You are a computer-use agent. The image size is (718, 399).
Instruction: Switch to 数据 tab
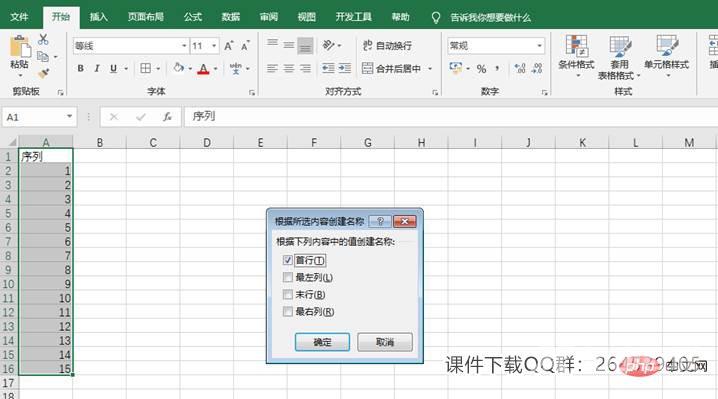coord(230,17)
